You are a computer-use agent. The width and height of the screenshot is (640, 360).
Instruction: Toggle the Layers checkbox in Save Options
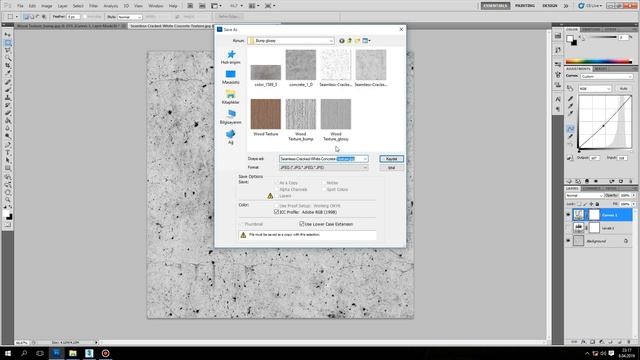[x=276, y=196]
